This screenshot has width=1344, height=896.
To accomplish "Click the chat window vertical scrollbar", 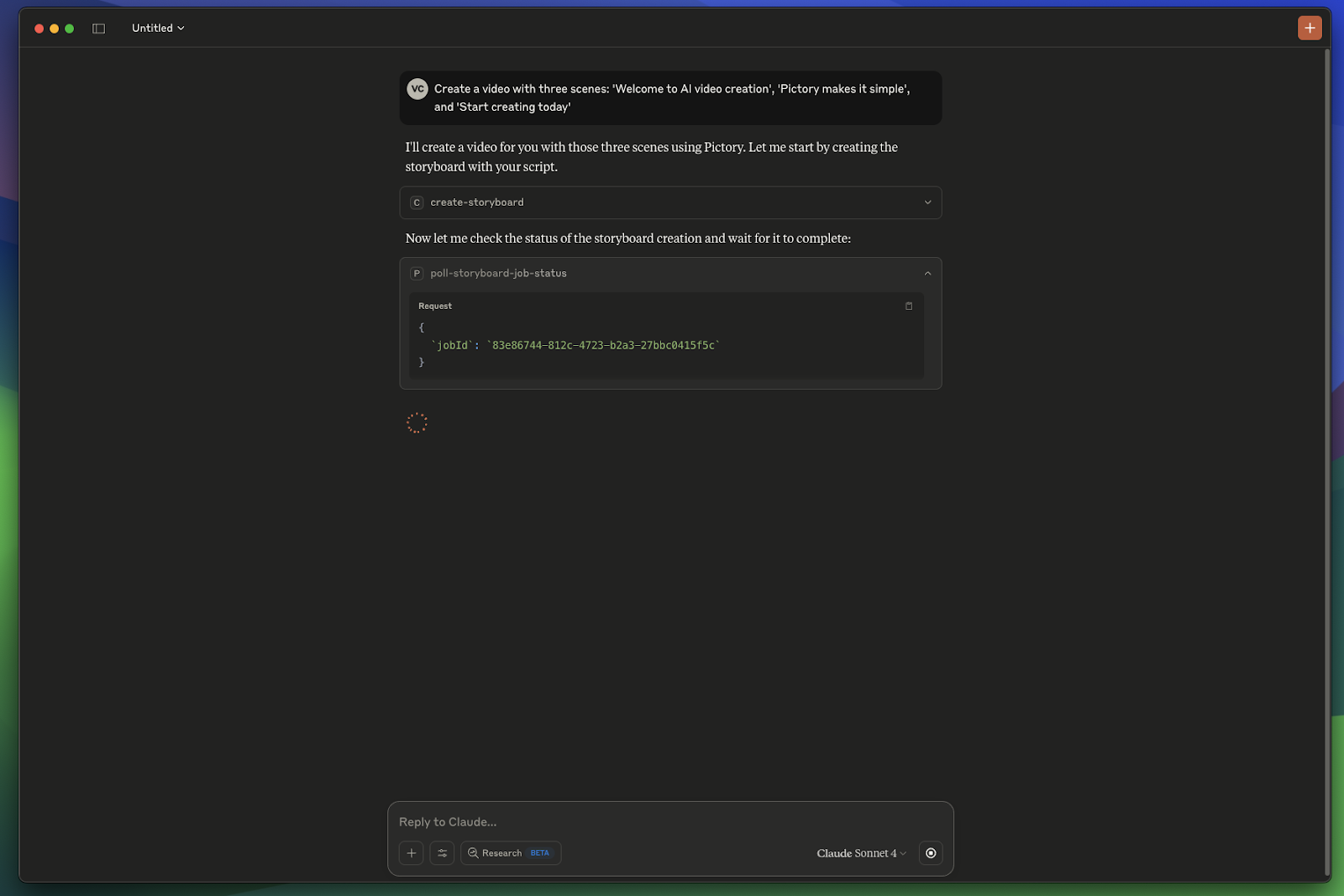I will tap(1327, 462).
